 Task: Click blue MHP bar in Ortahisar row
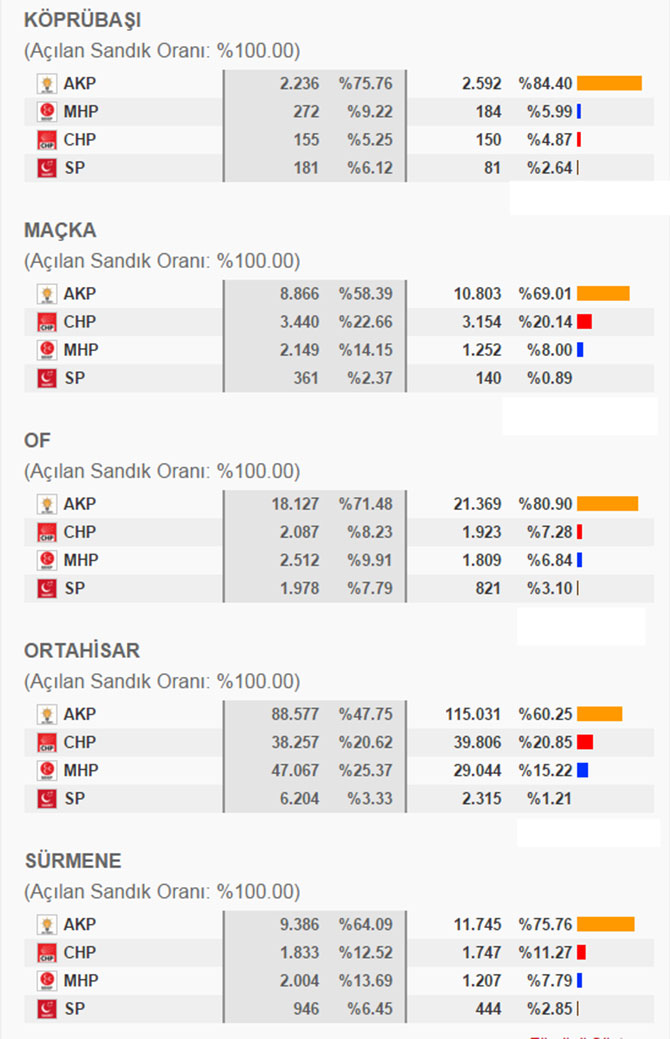click(x=583, y=770)
